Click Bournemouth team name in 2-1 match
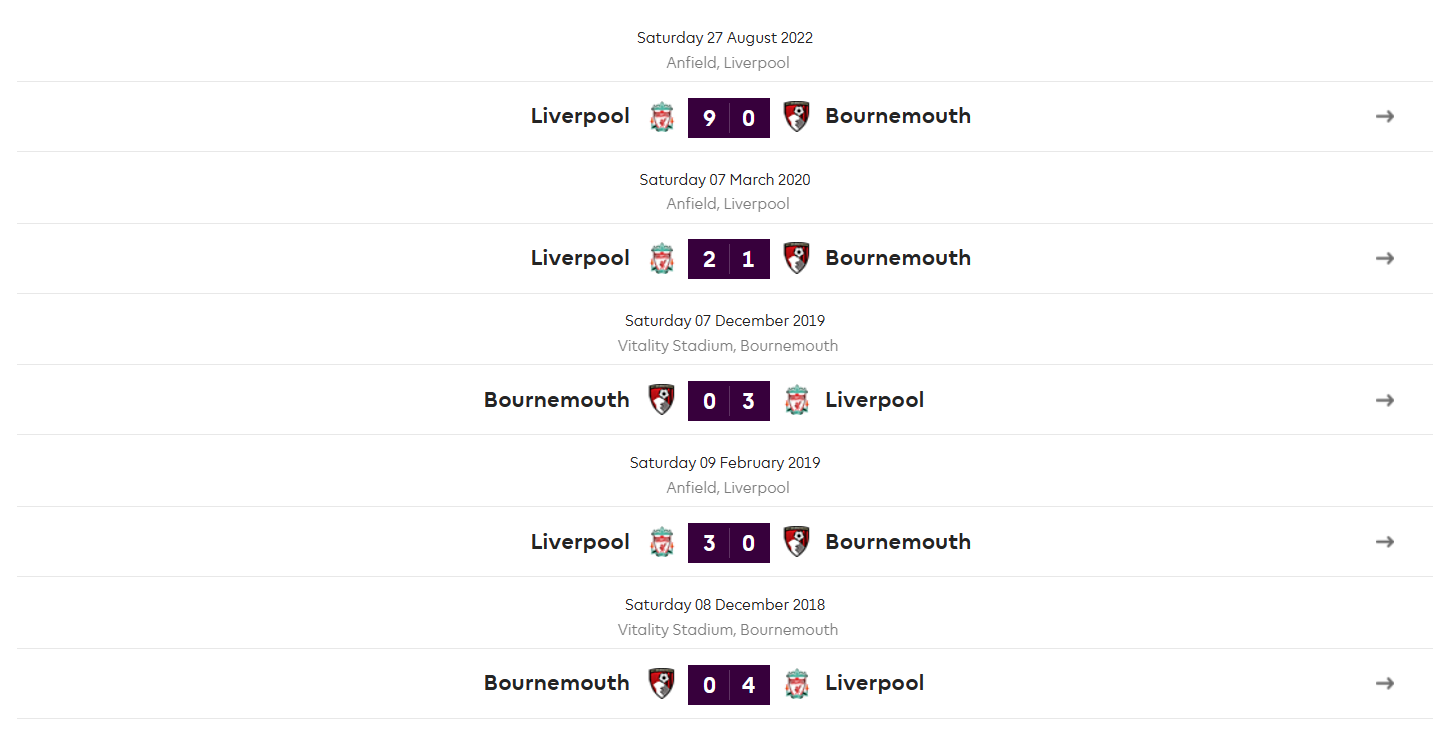The image size is (1444, 740). point(898,258)
